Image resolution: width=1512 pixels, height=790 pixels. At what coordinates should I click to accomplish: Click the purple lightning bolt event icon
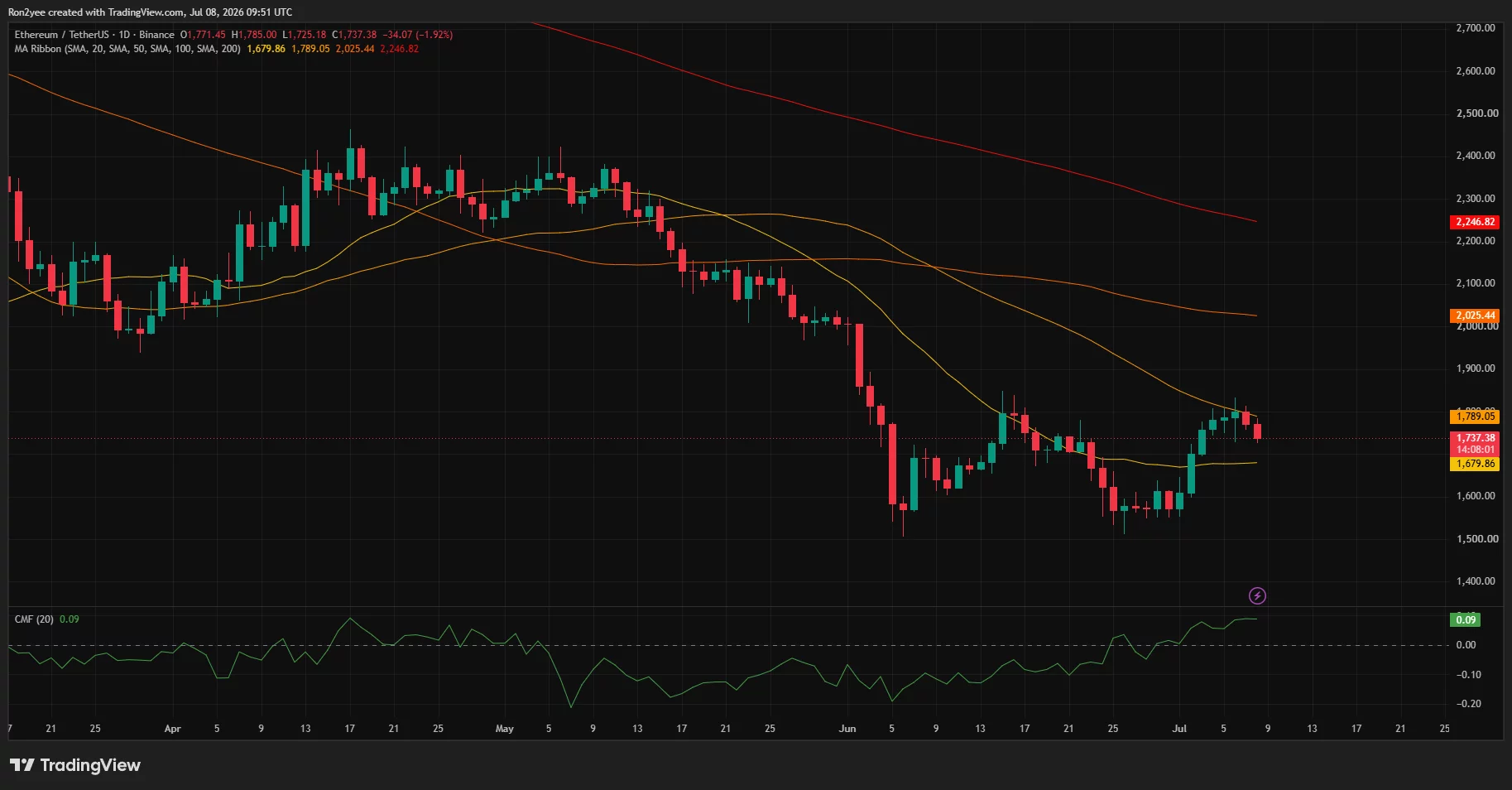point(1257,595)
